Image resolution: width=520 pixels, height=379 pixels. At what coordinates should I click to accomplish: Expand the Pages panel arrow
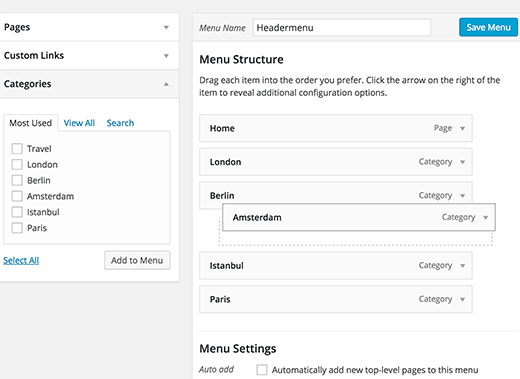166,27
